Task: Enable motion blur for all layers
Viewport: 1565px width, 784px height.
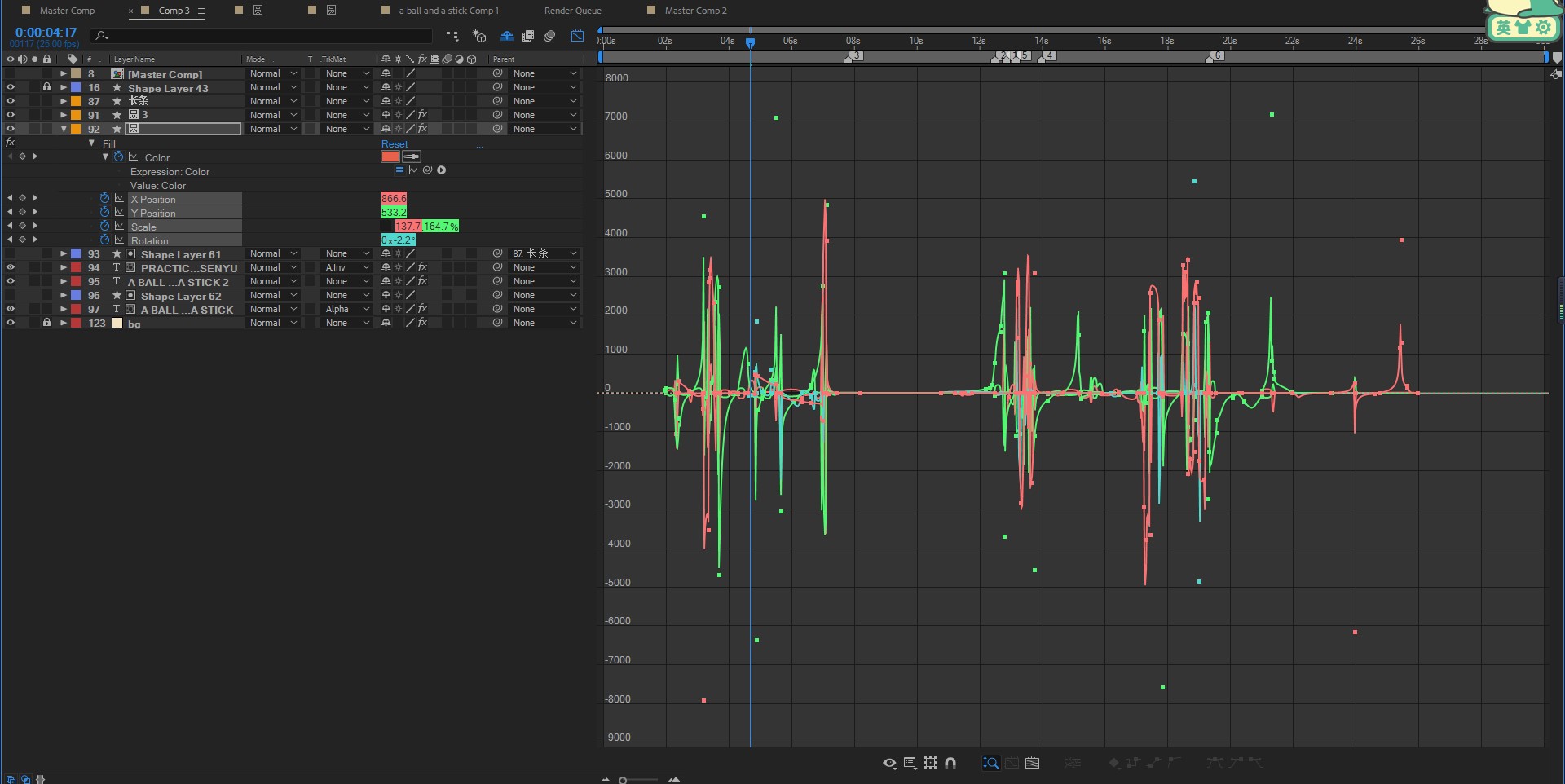Action: click(549, 36)
